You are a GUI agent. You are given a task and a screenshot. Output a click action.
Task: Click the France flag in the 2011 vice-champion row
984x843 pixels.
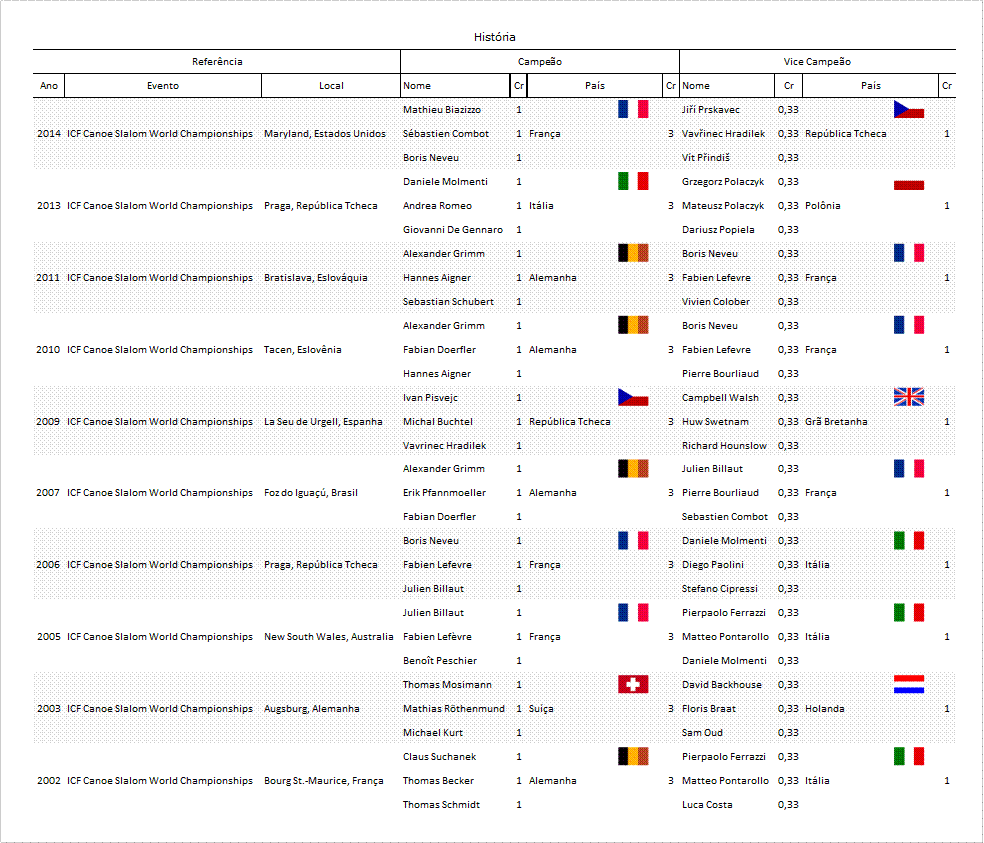[x=909, y=253]
